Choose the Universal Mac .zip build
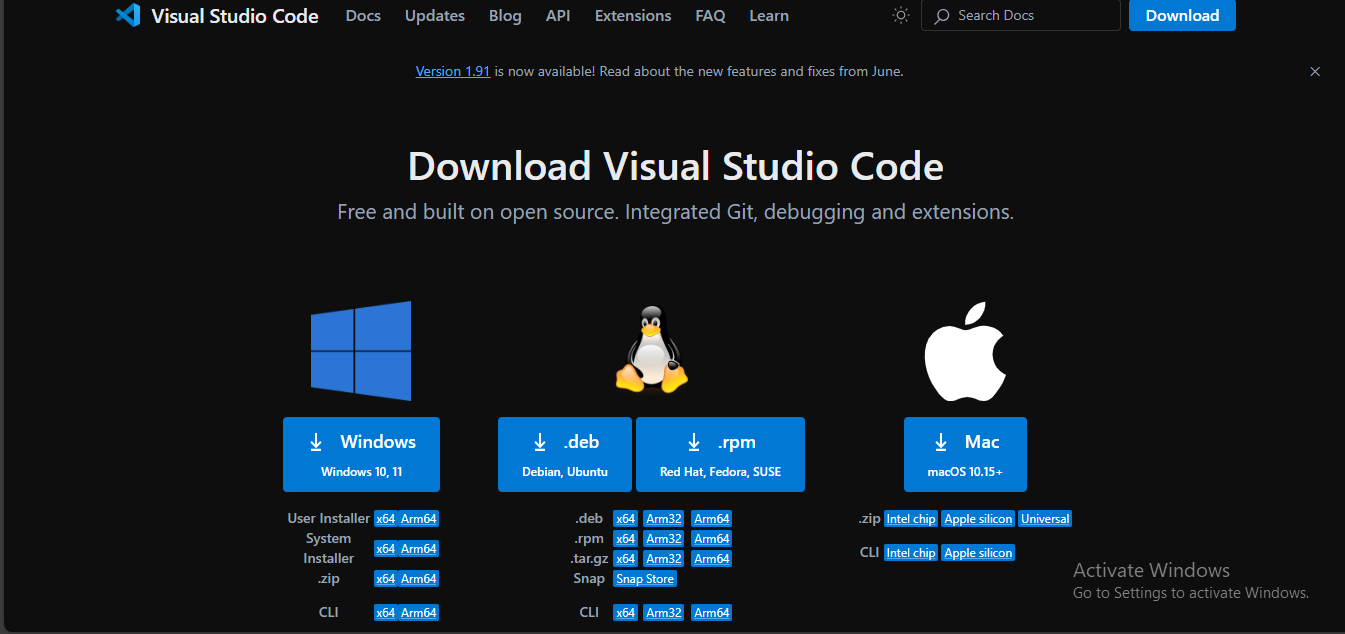The image size is (1345, 634). pos(1045,519)
